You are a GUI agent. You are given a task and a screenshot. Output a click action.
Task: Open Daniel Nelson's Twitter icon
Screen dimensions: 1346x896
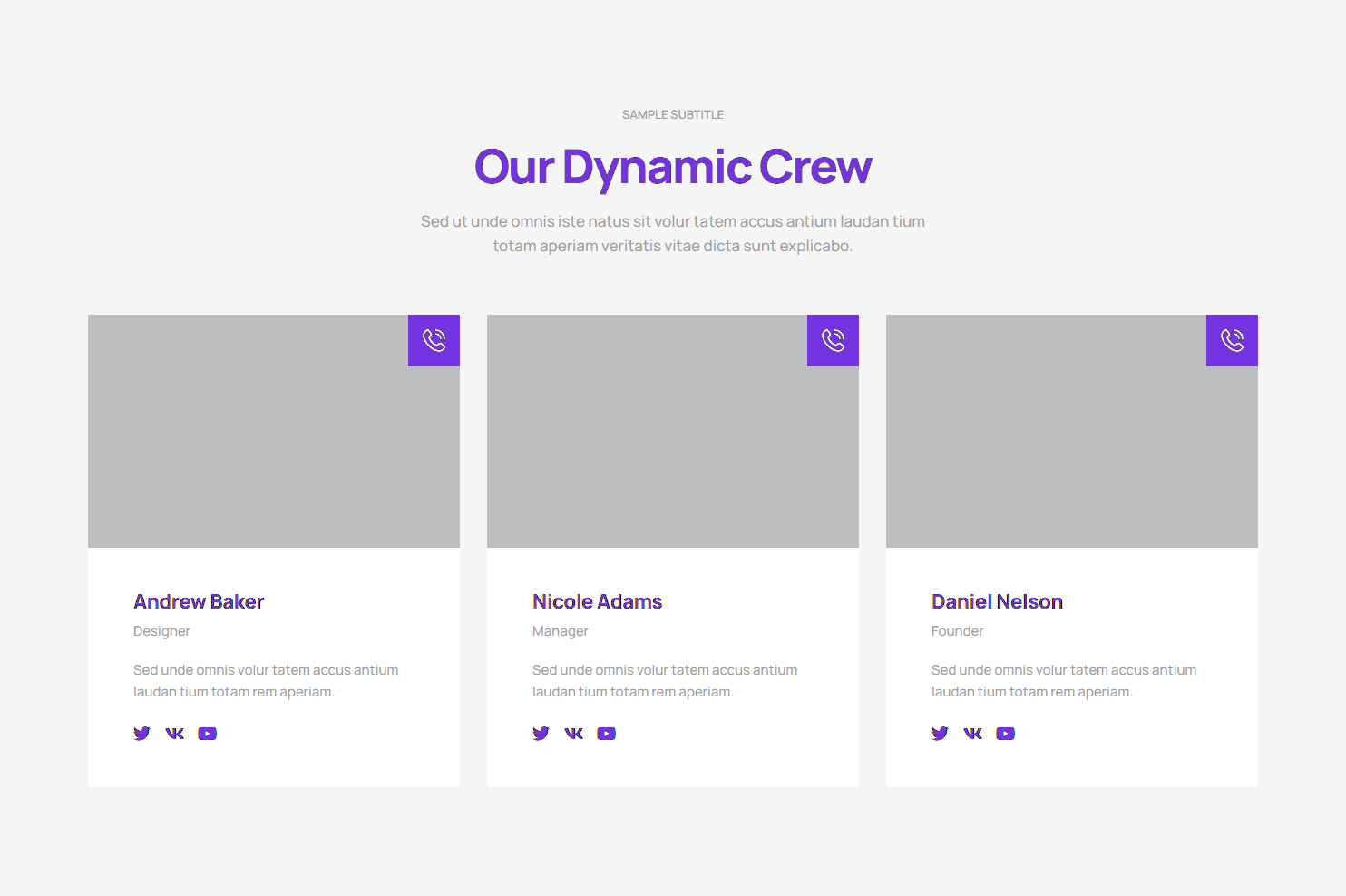pos(941,734)
